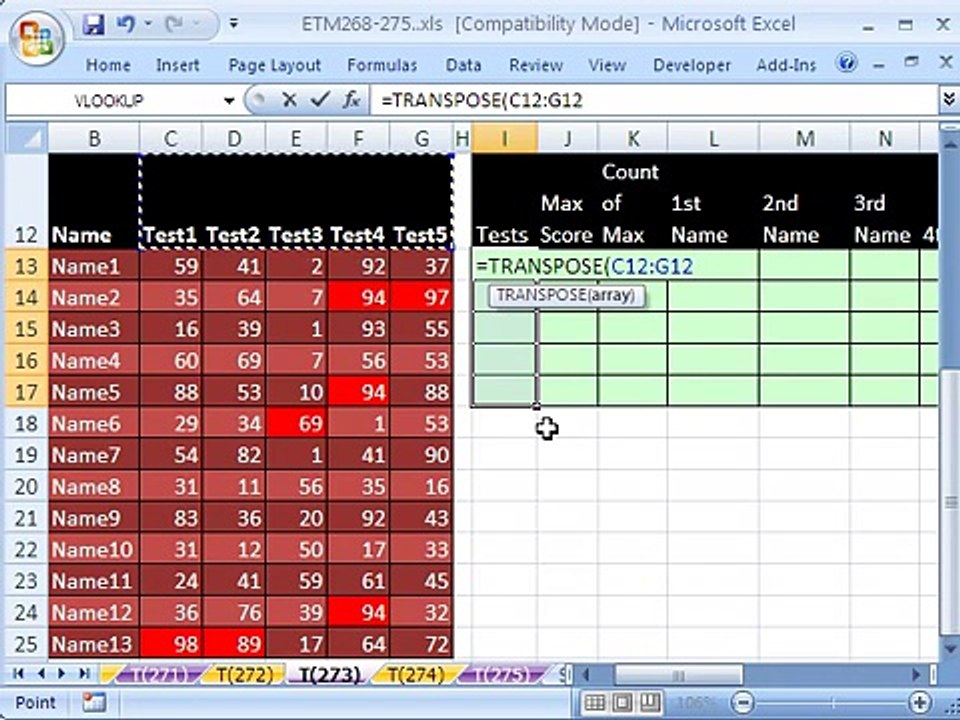960x720 pixels.
Task: Click the horizontal scrollbar thumb
Action: tap(678, 675)
